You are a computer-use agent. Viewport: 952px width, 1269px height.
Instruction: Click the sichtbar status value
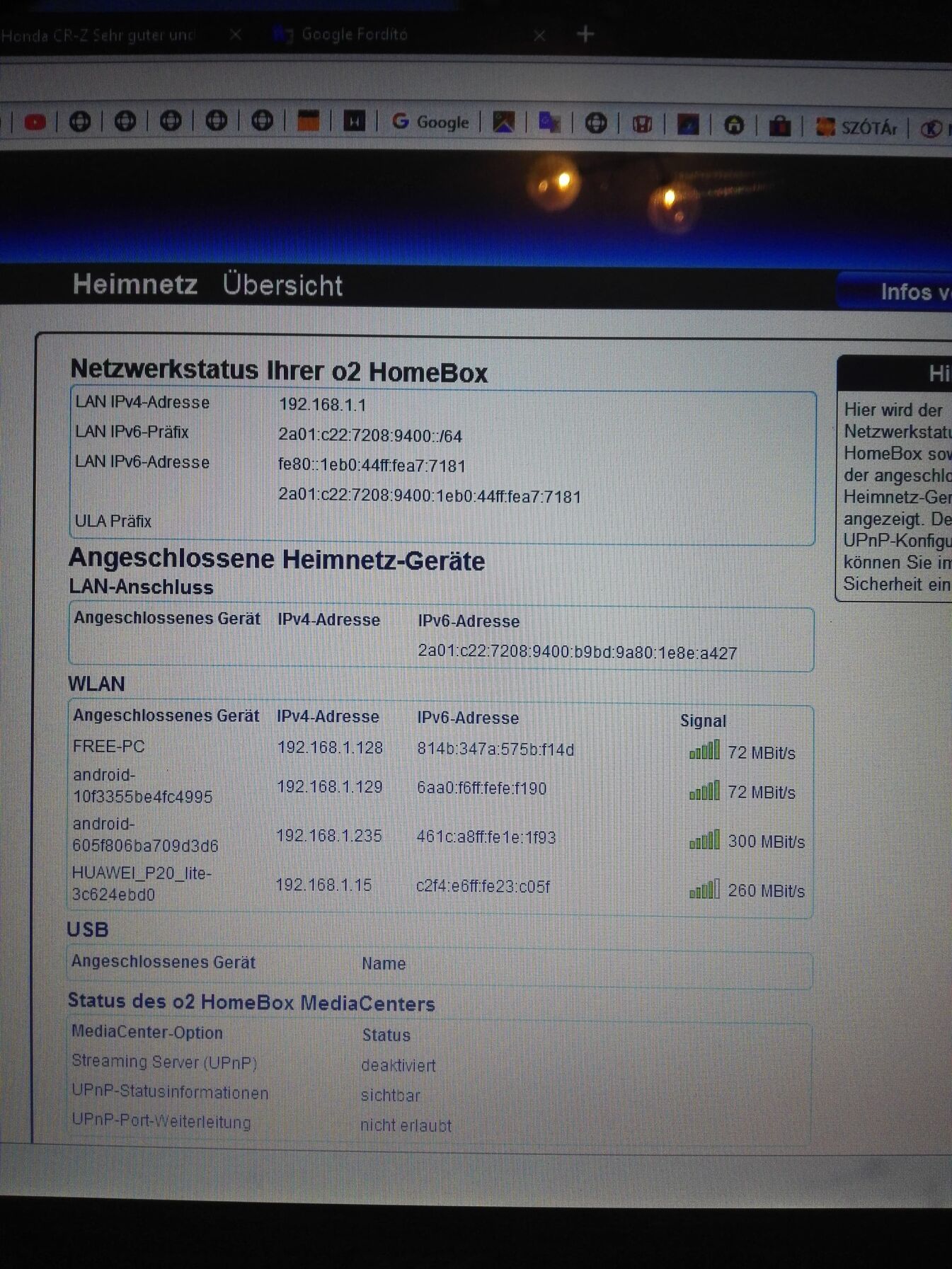point(390,1096)
